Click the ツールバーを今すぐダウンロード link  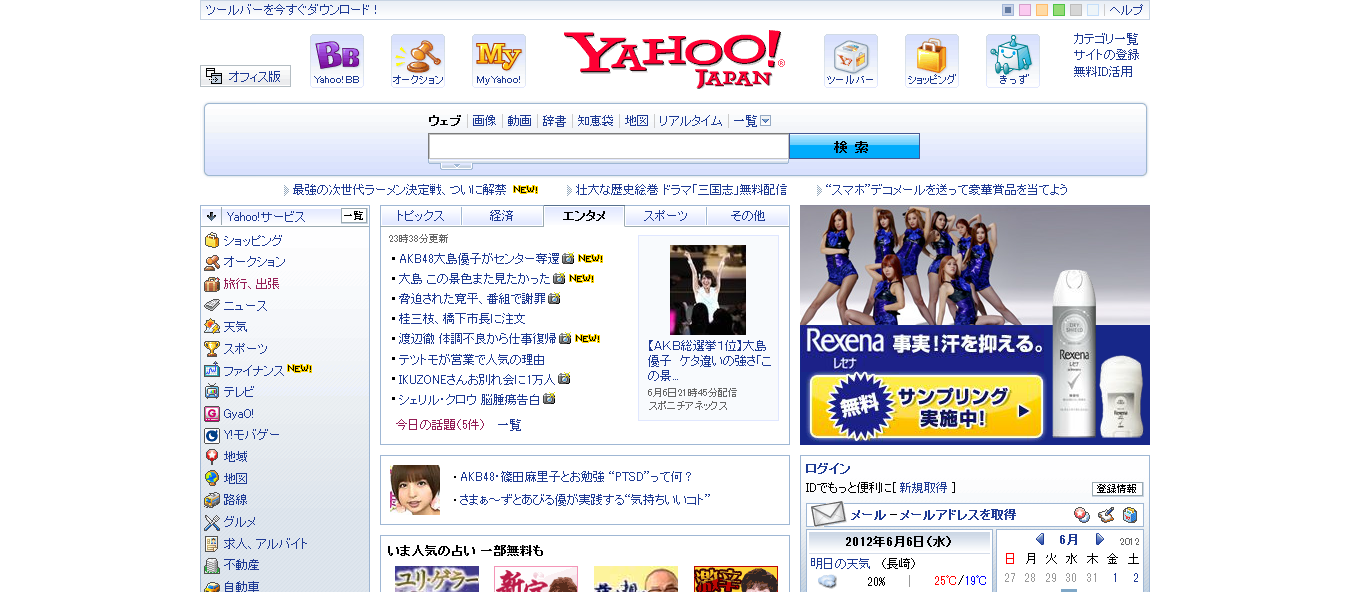pos(292,10)
